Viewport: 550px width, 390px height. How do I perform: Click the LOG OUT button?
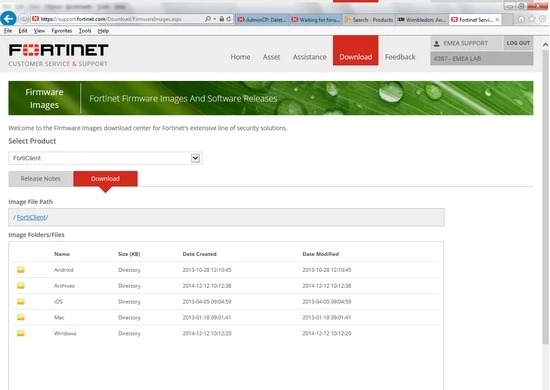(x=518, y=43)
